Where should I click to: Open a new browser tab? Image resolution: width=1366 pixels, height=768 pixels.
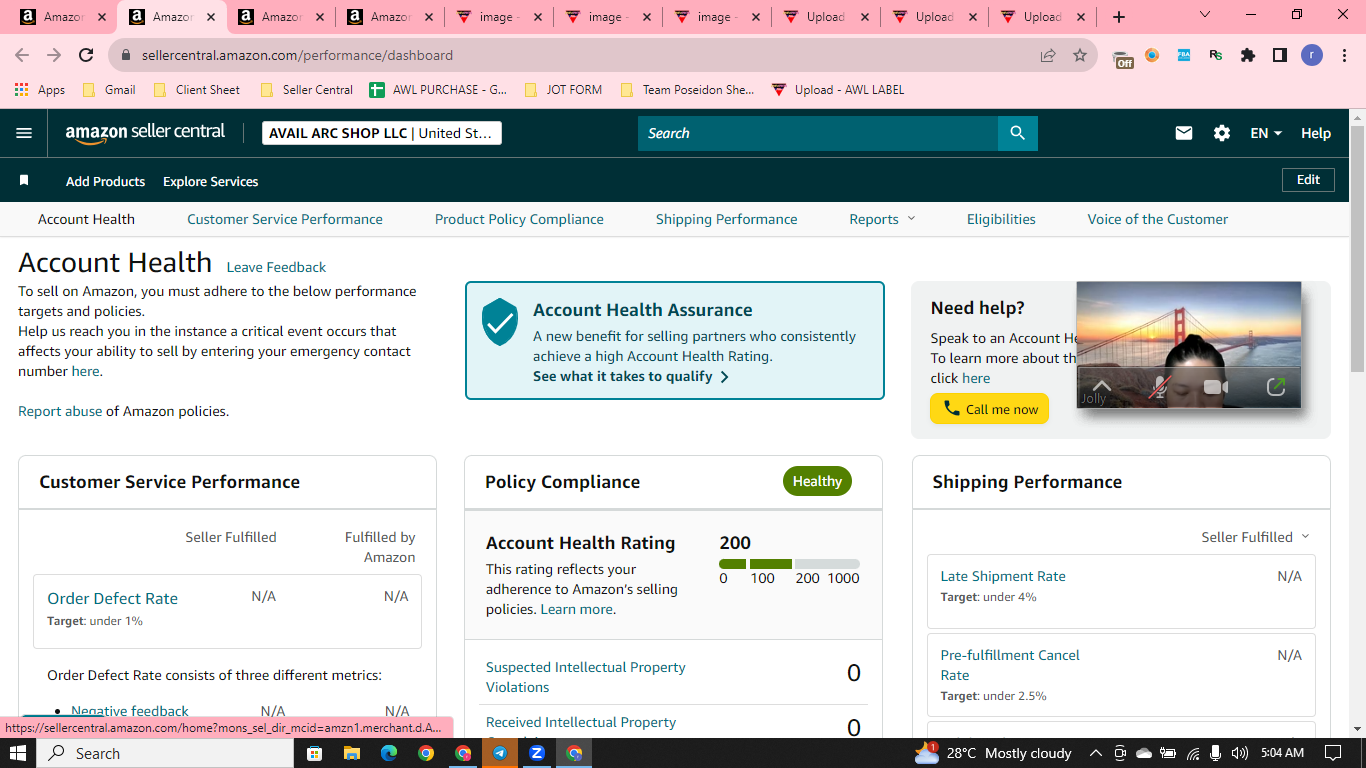click(1119, 17)
